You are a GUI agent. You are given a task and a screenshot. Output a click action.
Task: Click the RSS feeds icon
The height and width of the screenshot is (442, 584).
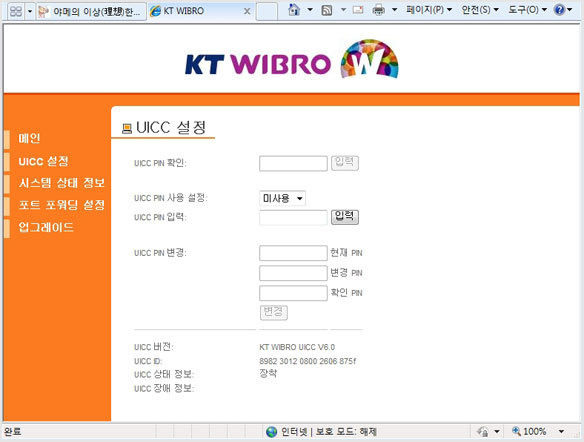(x=327, y=10)
